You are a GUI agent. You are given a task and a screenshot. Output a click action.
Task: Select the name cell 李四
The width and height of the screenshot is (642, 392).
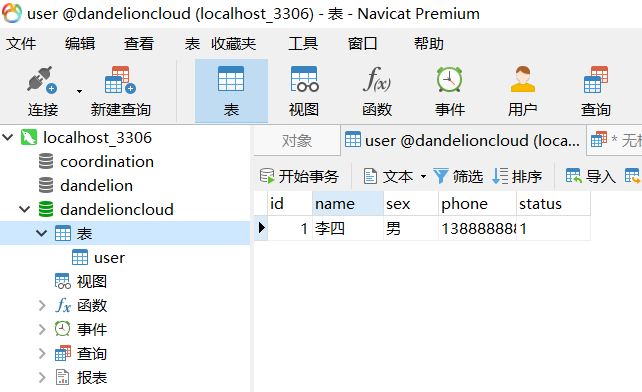pos(348,228)
